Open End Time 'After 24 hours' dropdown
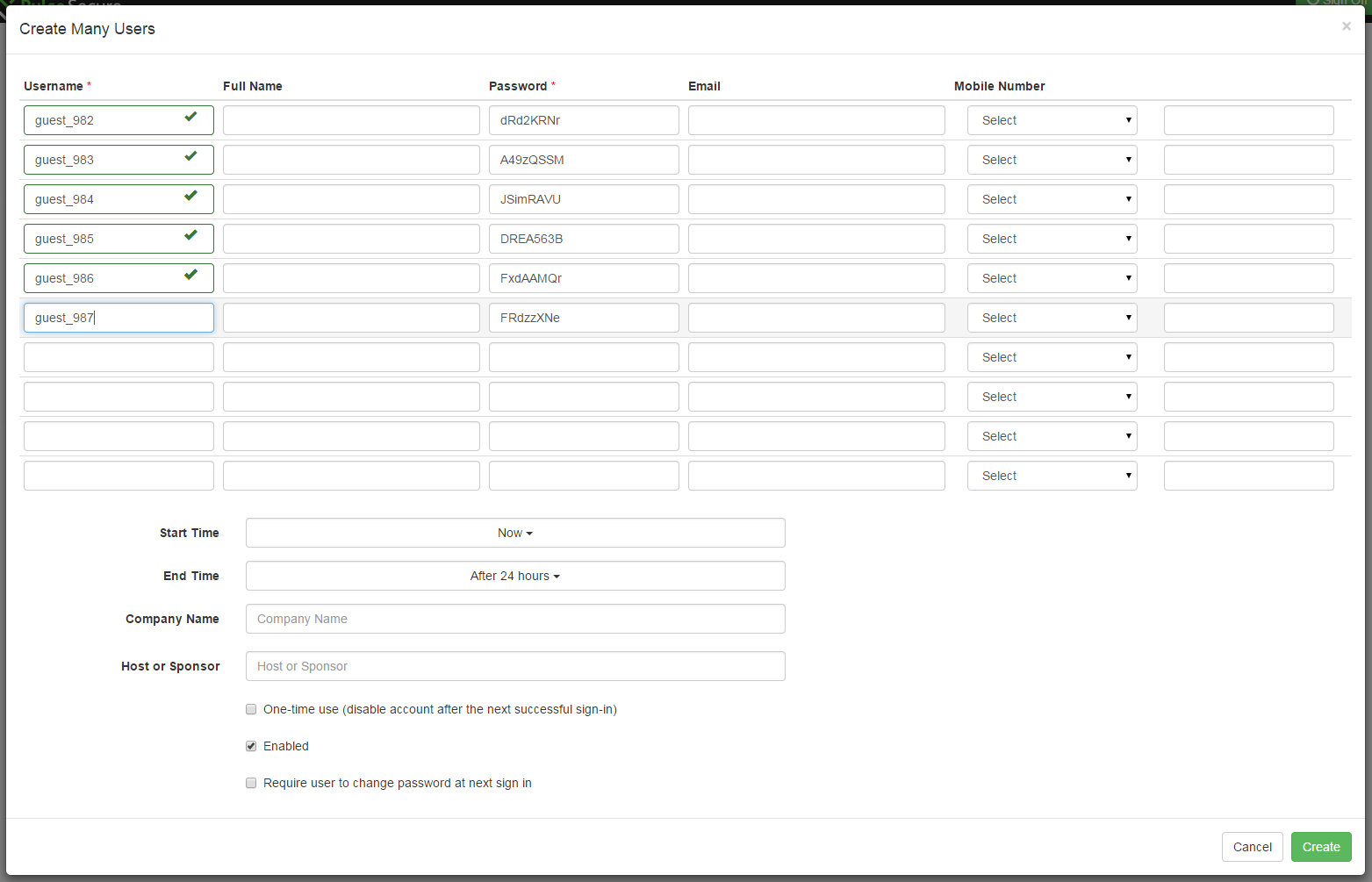Viewport: 1372px width, 882px height. click(x=515, y=576)
